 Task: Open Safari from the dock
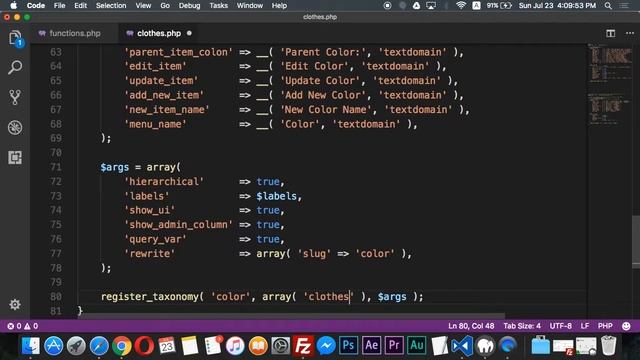(99, 346)
